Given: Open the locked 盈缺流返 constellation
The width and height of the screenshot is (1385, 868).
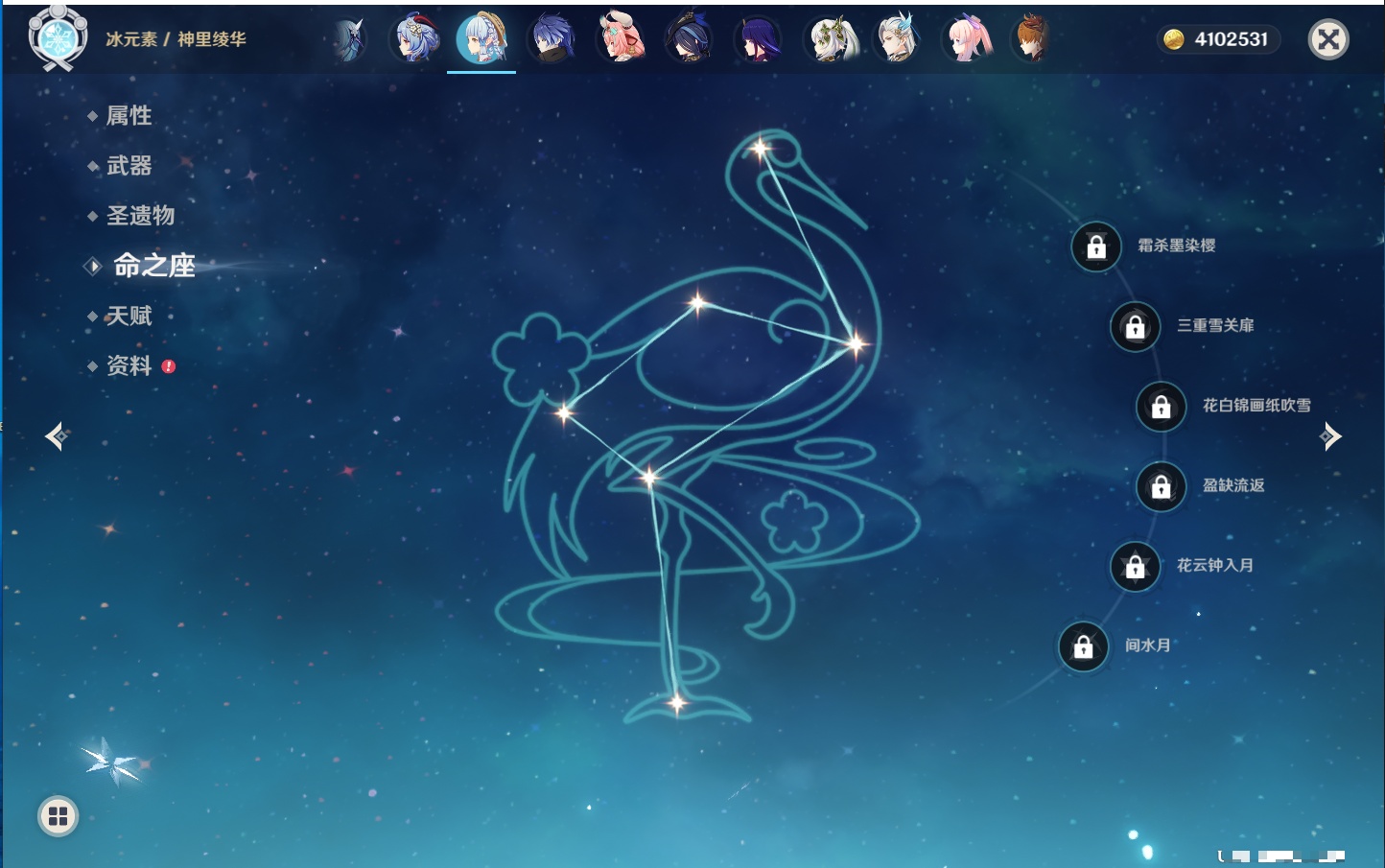Looking at the screenshot, I should [x=1162, y=486].
